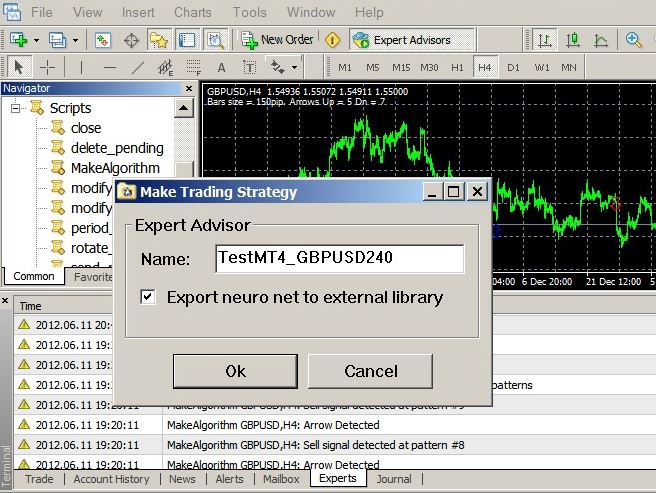Close the Terminal panel with X
The width and height of the screenshot is (656, 493).
point(5,300)
